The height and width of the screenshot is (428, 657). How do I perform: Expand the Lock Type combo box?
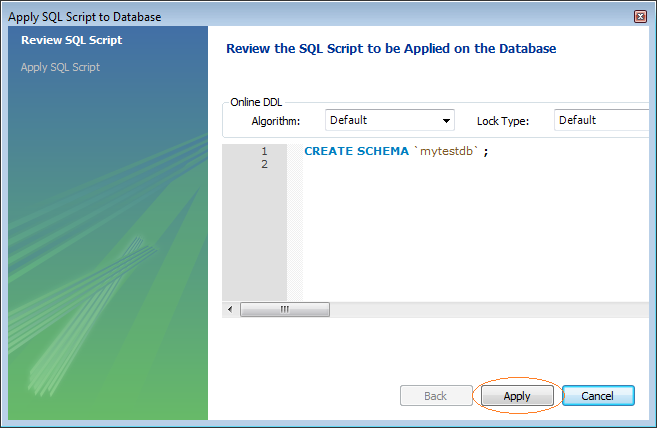tap(601, 120)
